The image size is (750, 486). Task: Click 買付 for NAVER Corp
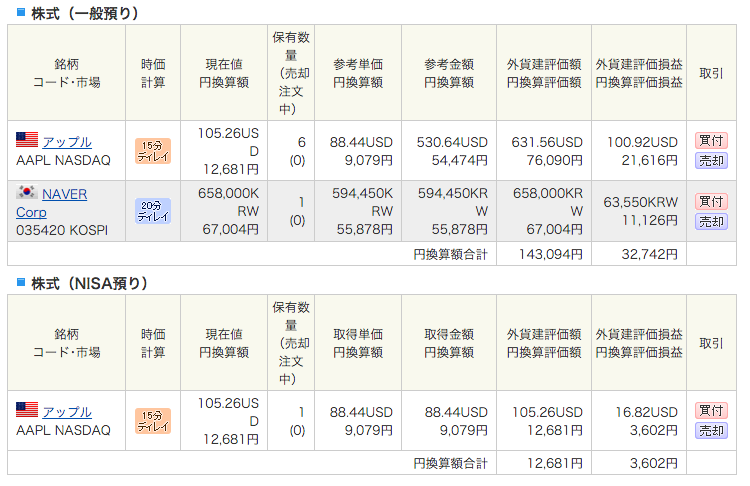(x=711, y=201)
